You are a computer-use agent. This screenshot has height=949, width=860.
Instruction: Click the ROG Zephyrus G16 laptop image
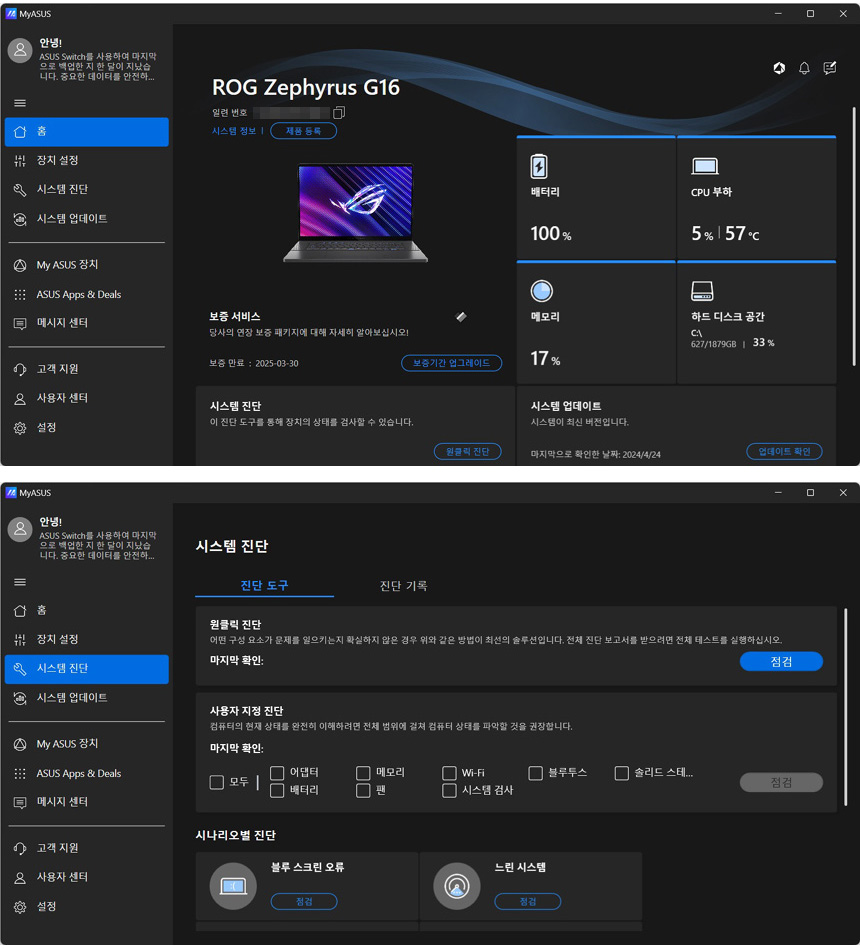356,212
